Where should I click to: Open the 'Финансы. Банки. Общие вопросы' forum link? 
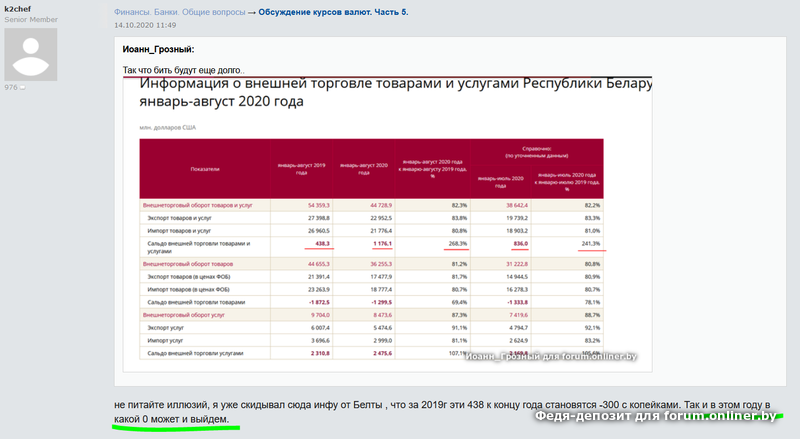(x=180, y=12)
